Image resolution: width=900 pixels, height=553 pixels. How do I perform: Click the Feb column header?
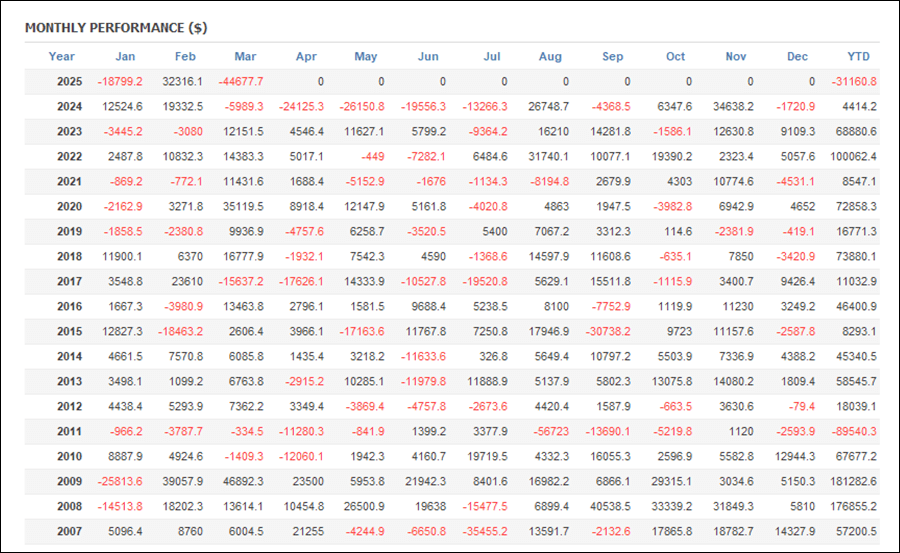point(185,56)
